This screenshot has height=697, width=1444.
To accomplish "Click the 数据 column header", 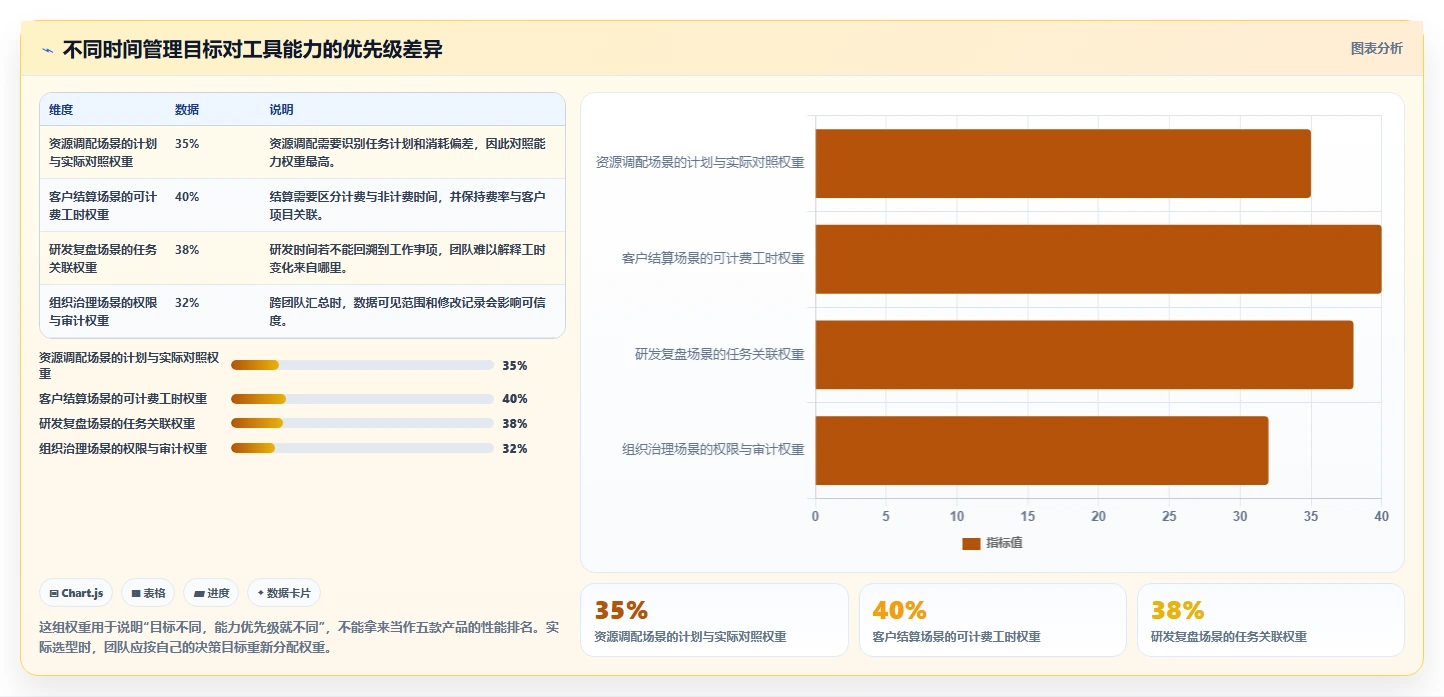I will point(187,110).
